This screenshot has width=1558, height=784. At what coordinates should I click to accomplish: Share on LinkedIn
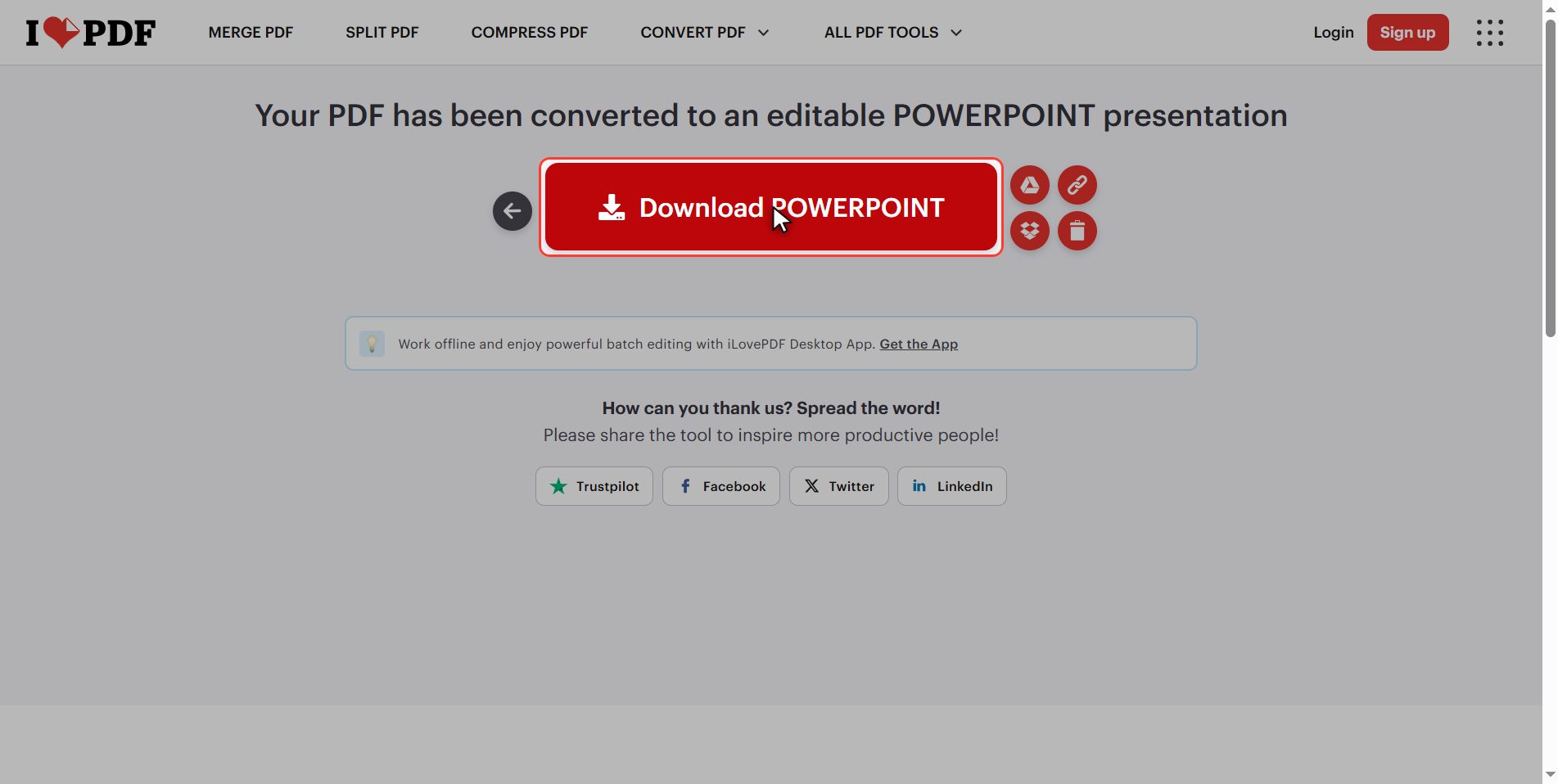(952, 486)
